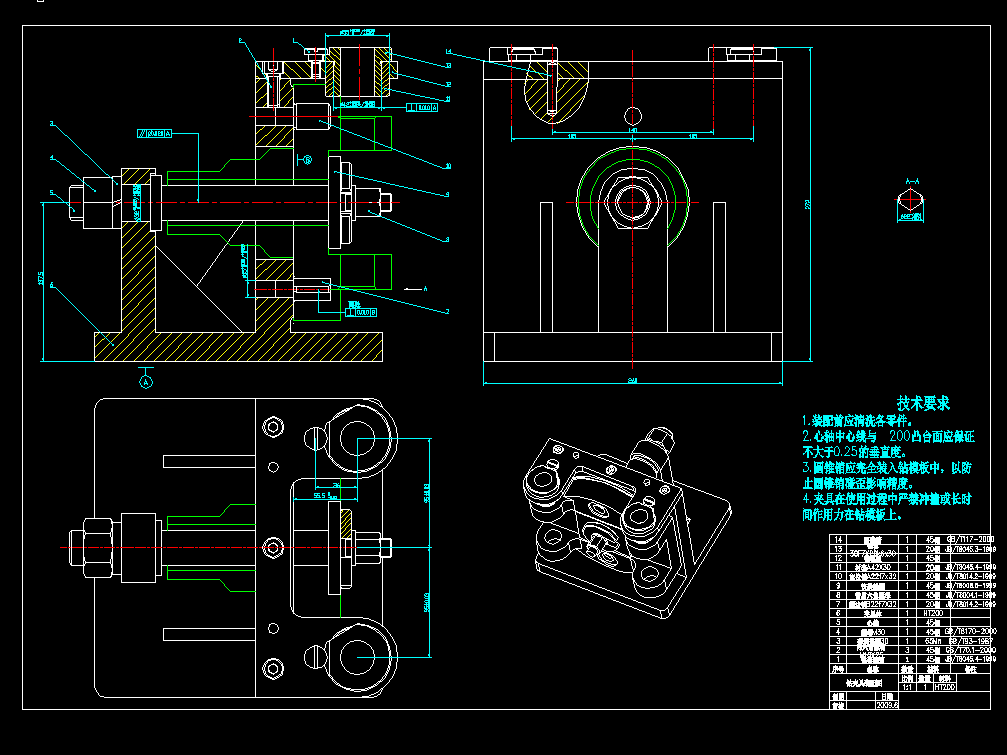Viewport: 1007px width, 755px height.
Task: Click the 1:1 scale cell
Action: (907, 687)
